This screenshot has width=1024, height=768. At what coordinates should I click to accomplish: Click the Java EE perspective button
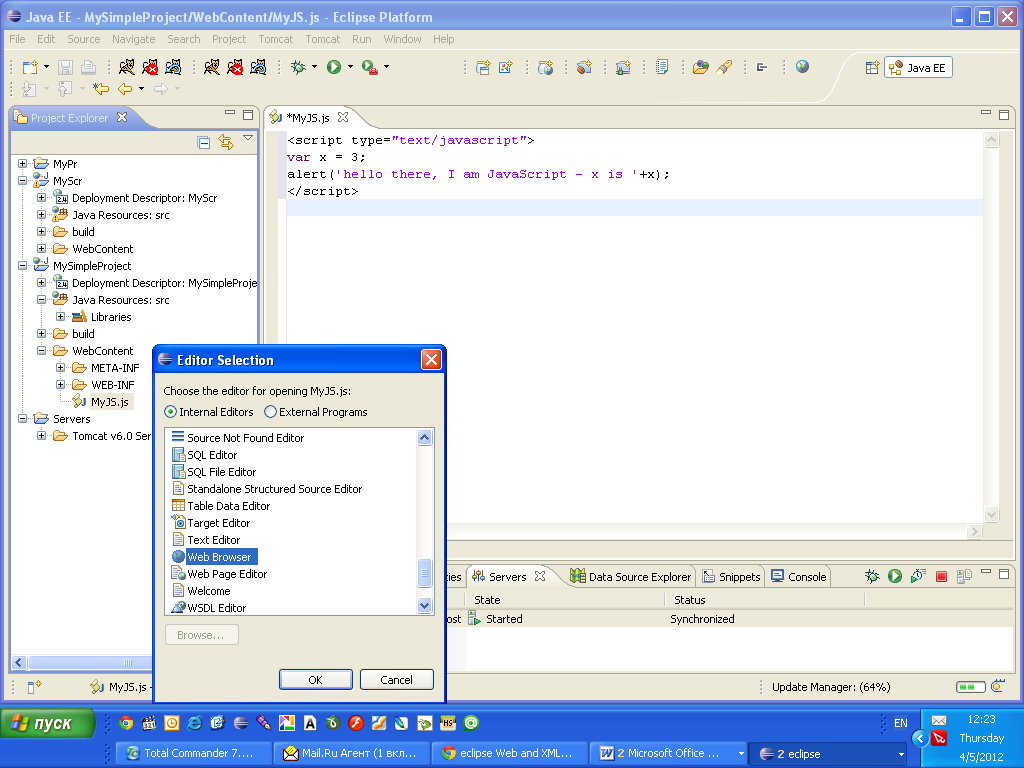click(918, 68)
